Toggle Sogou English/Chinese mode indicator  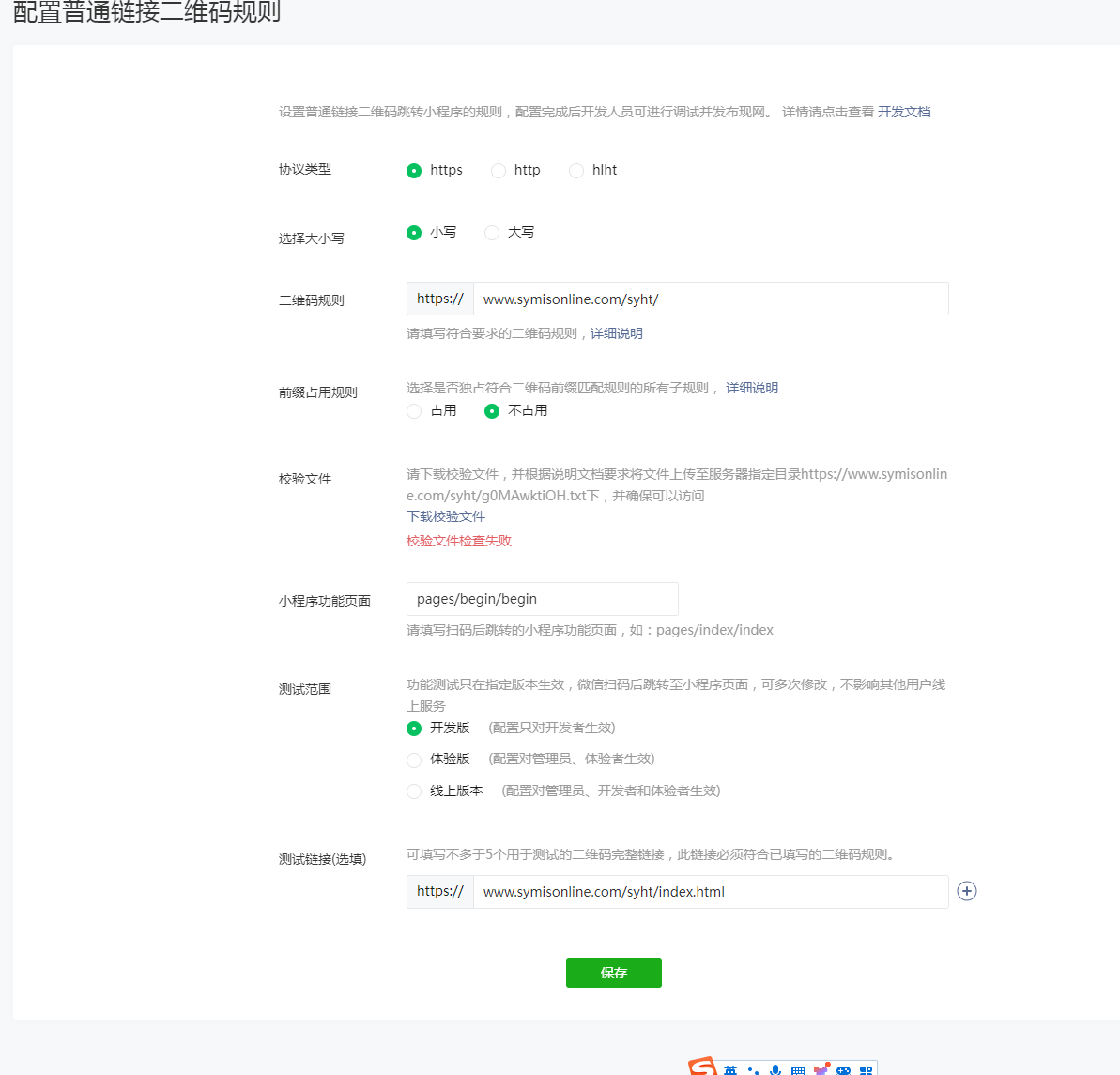[730, 1070]
